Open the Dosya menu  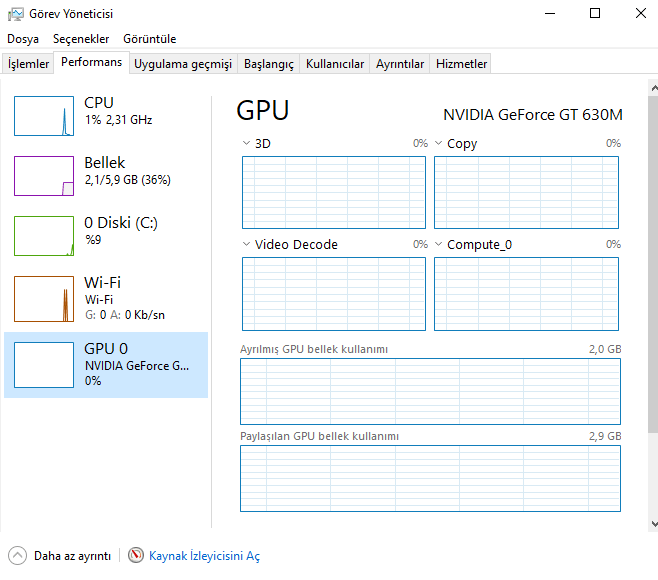tap(23, 39)
